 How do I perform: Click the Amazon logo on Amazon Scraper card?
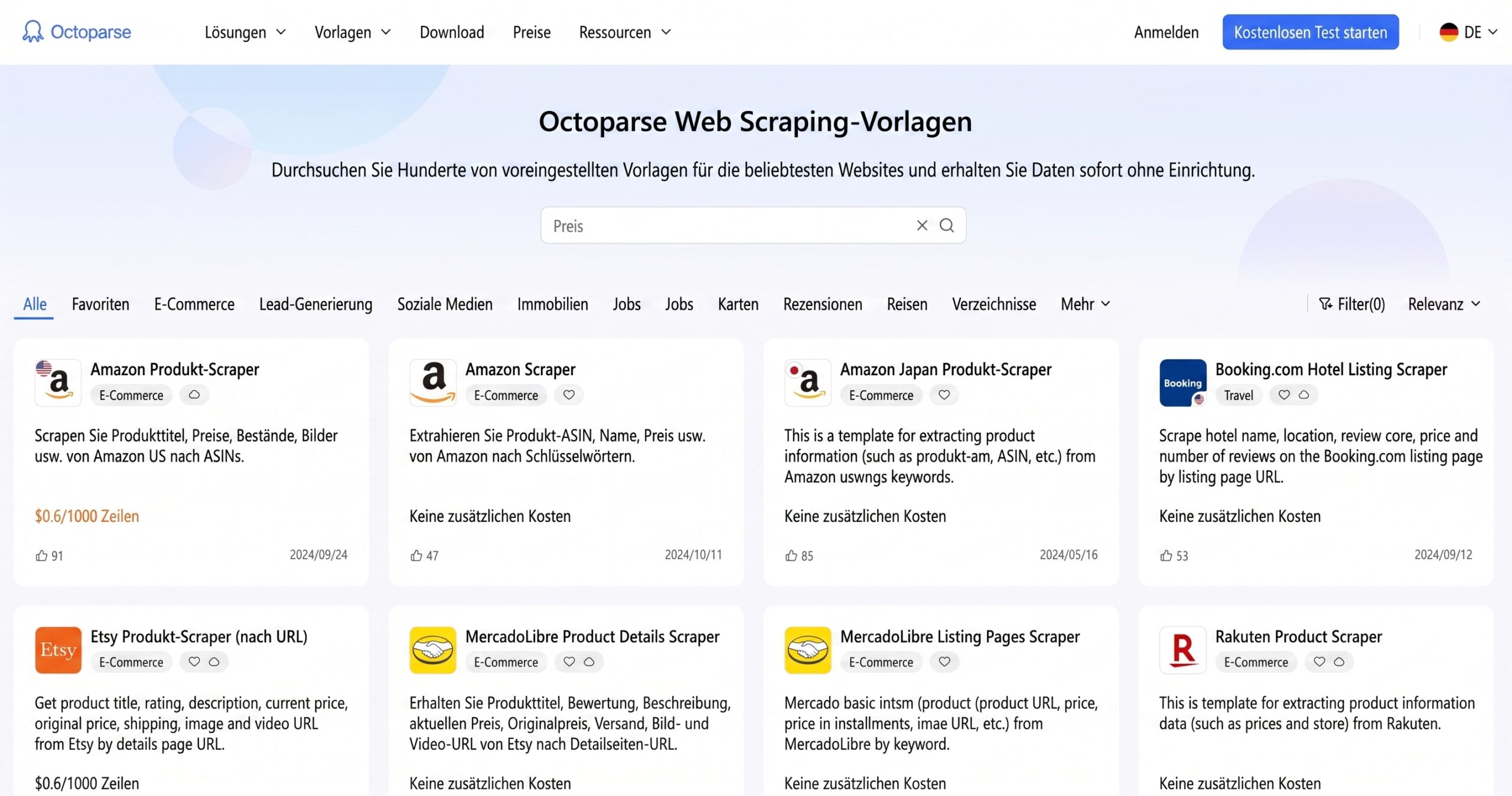point(433,382)
